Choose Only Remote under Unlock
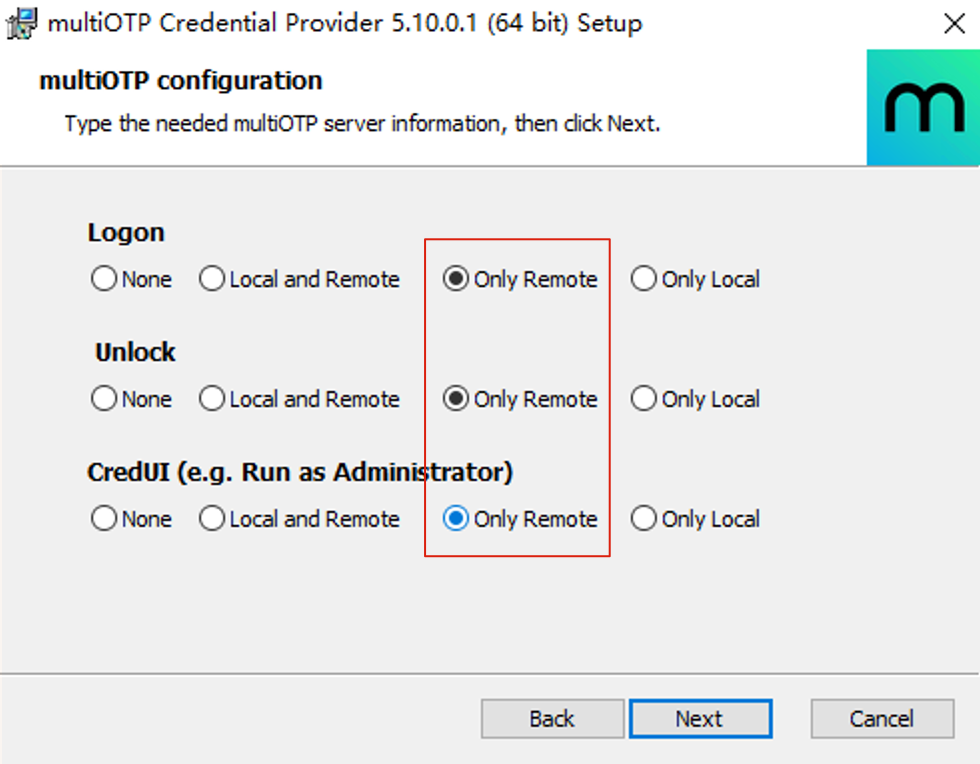Image resolution: width=980 pixels, height=764 pixels. click(x=456, y=399)
